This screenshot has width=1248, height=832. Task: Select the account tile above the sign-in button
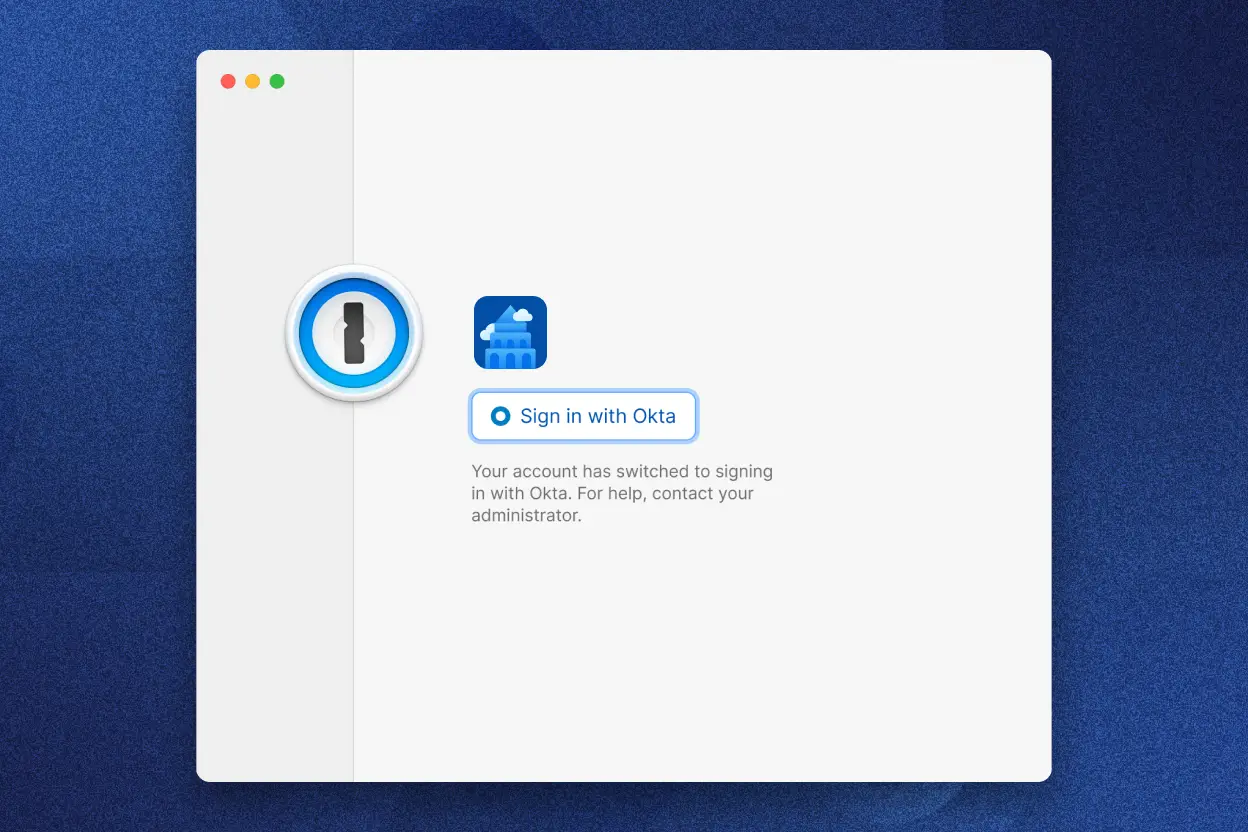[510, 332]
